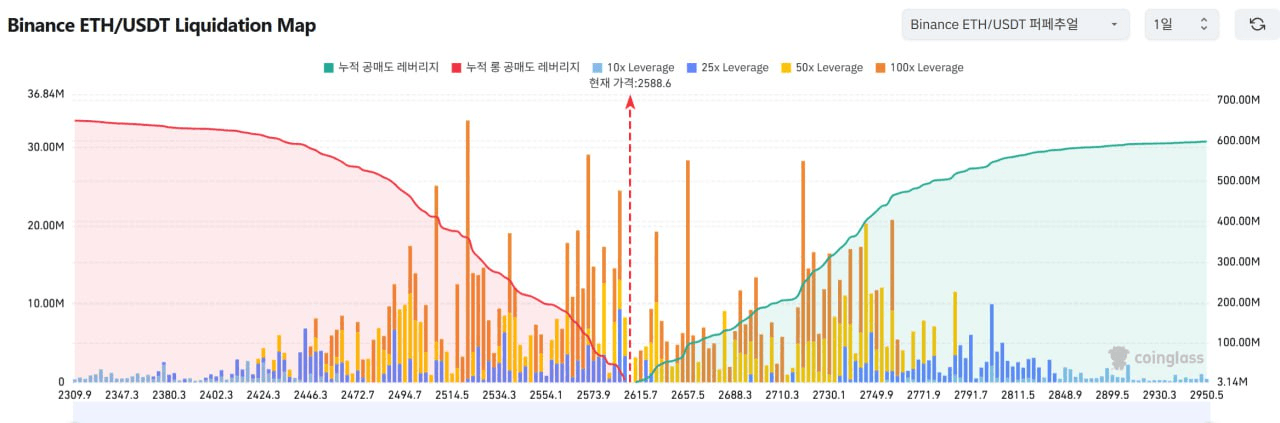Click the 100.00M right axis label
This screenshot has width=1280, height=423.
click(x=1238, y=342)
